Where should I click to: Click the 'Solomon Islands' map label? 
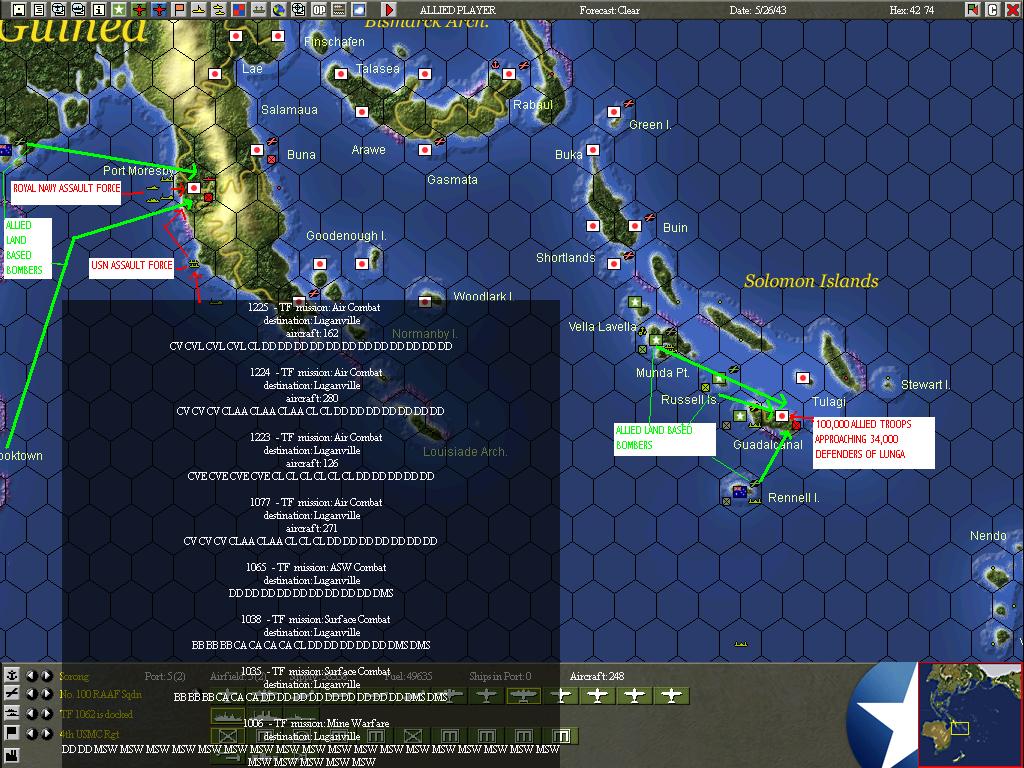coord(811,281)
